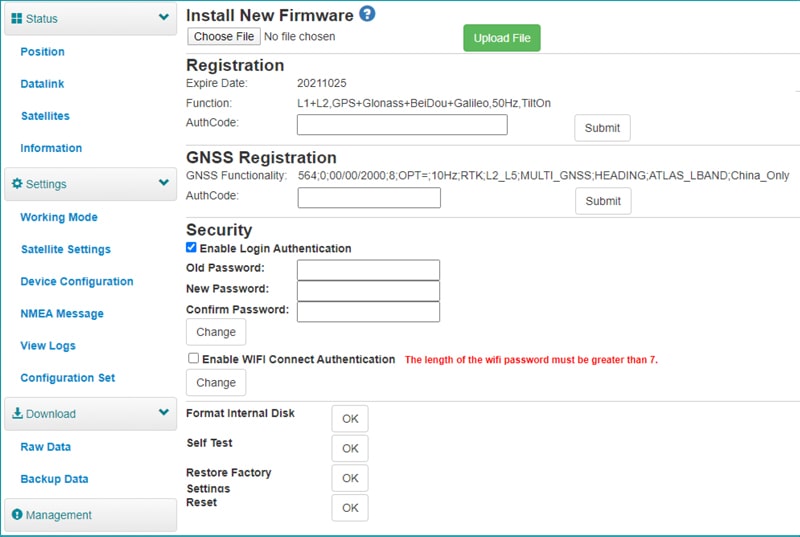Collapse the Status section chevron
The image size is (800, 537).
tap(164, 18)
